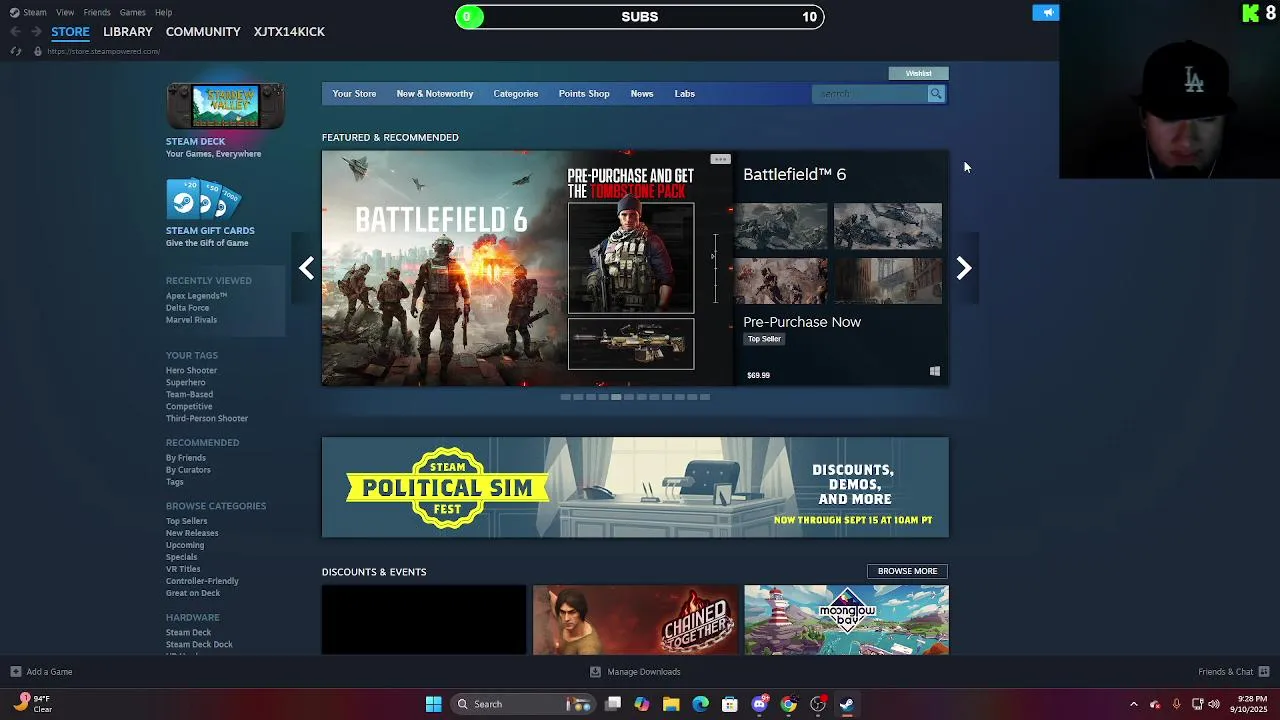Show previous featured game with left arrow
1280x720 pixels.
307,268
